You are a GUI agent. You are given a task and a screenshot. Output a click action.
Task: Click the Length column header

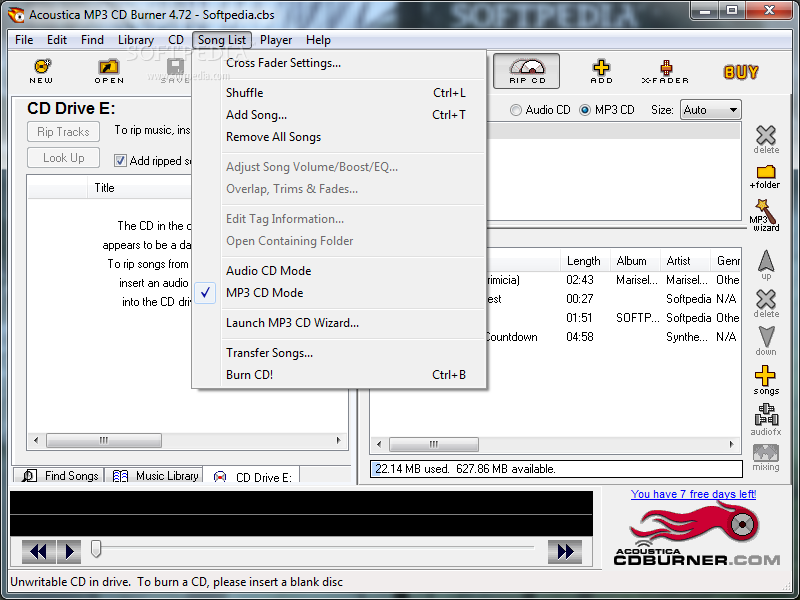585,261
